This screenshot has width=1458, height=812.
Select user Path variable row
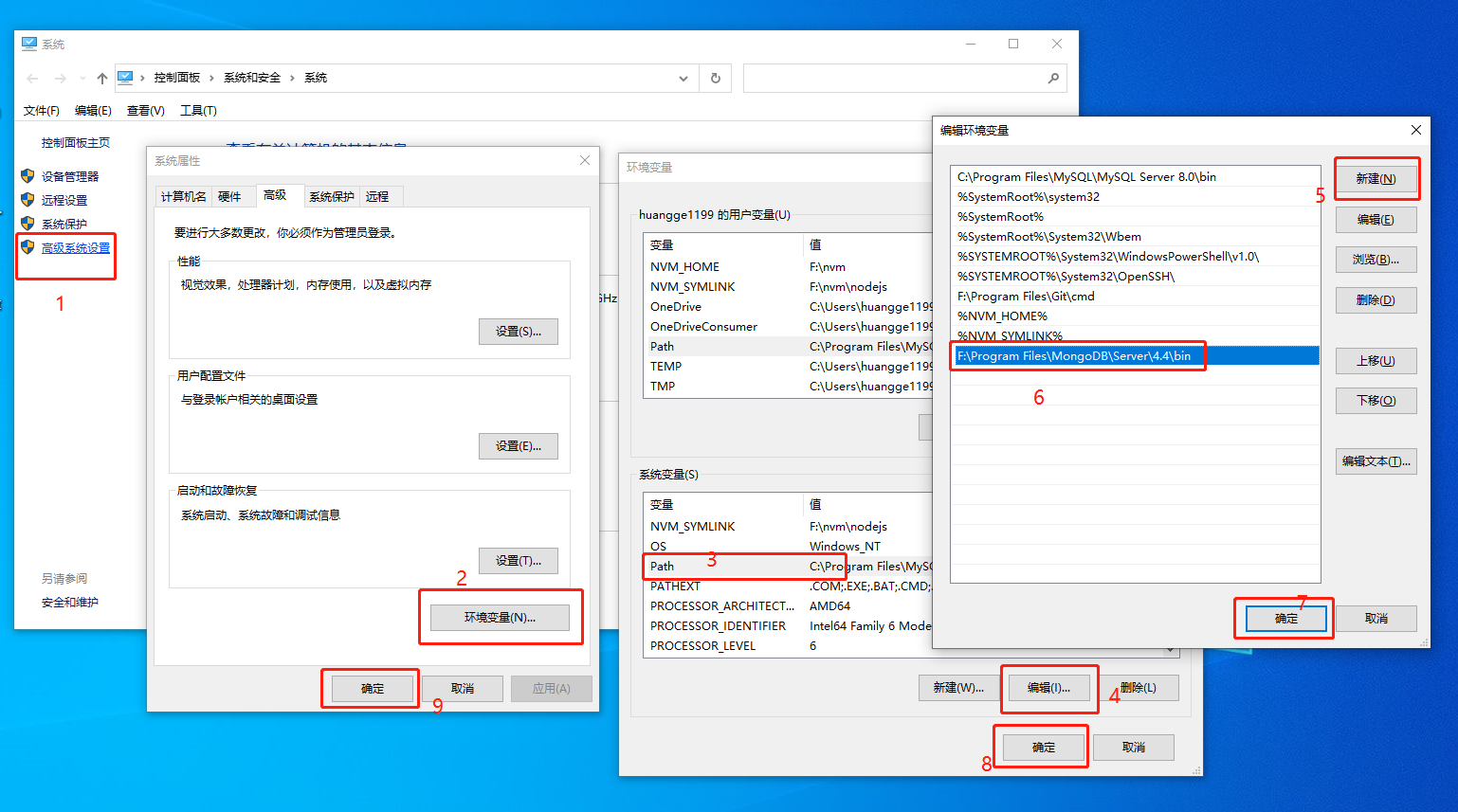click(x=789, y=347)
